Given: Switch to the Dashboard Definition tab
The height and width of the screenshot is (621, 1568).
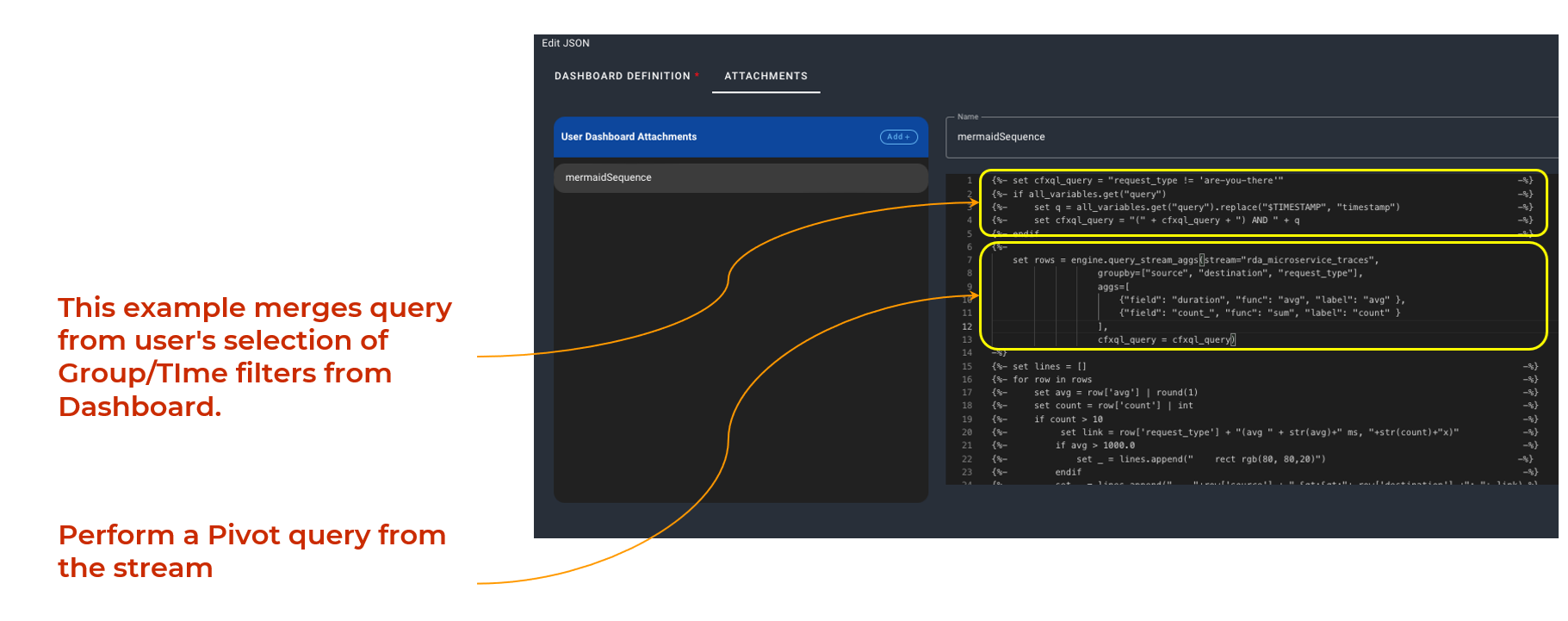Looking at the screenshot, I should [622, 76].
